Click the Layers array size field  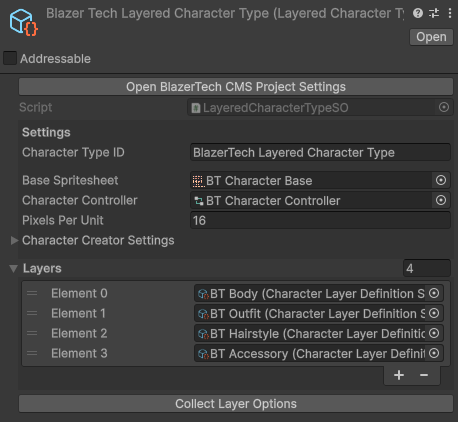(427, 268)
